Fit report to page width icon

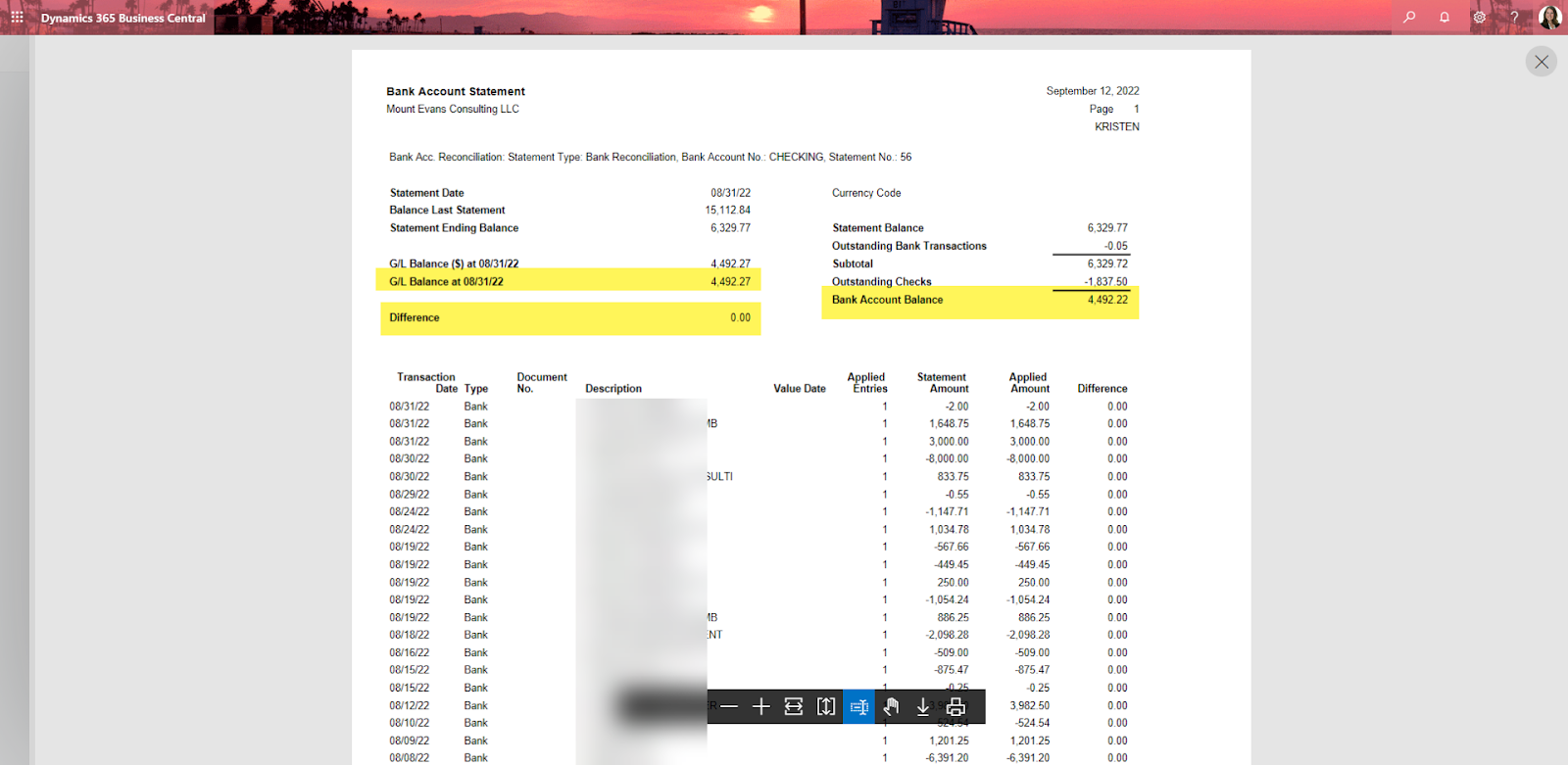click(x=794, y=706)
